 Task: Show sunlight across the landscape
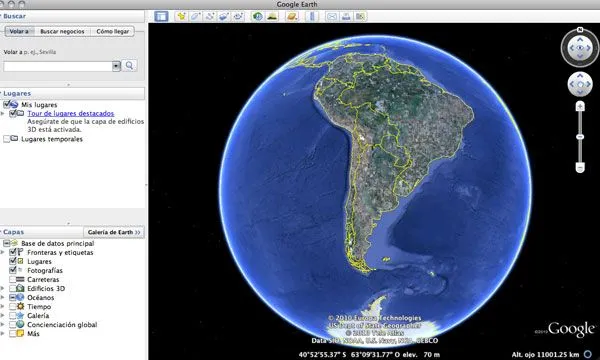point(272,16)
